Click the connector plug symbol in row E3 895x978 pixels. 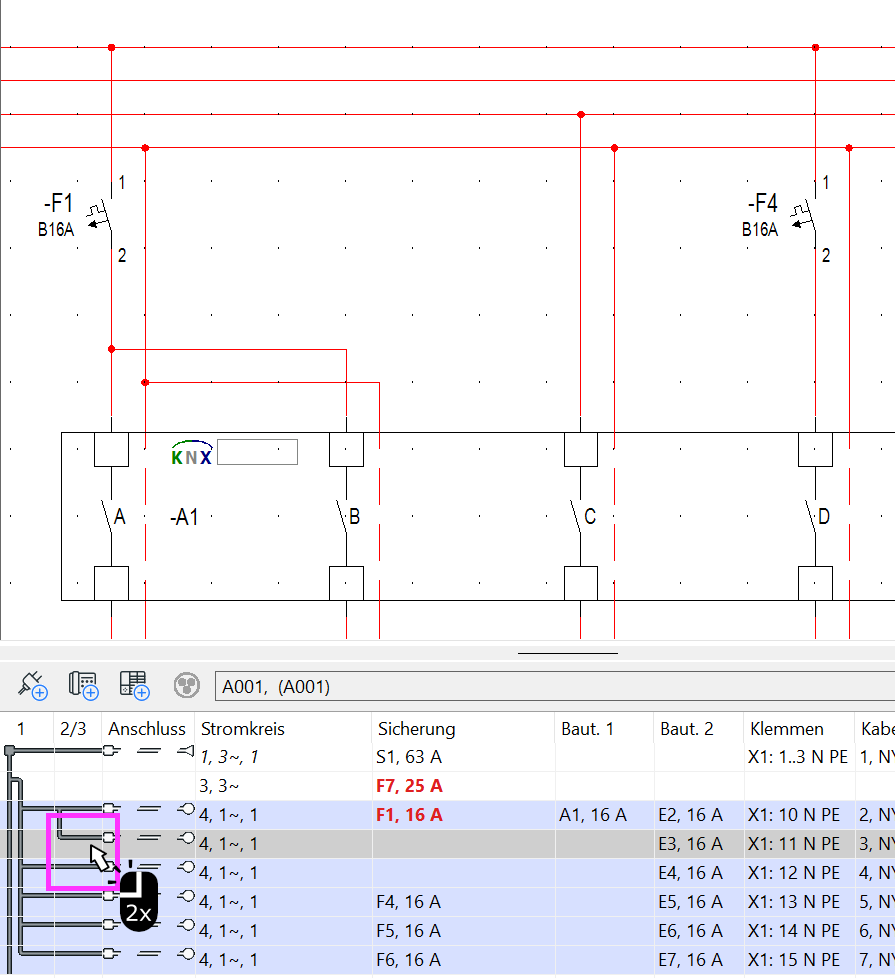(x=110, y=837)
